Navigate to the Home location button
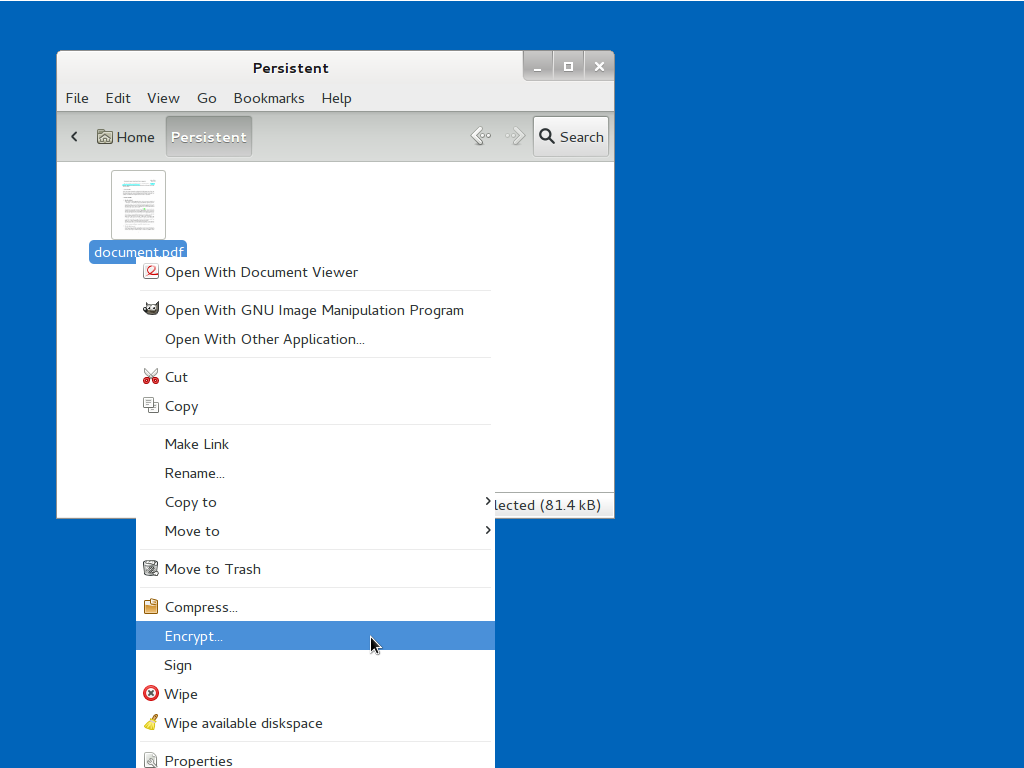 126,137
